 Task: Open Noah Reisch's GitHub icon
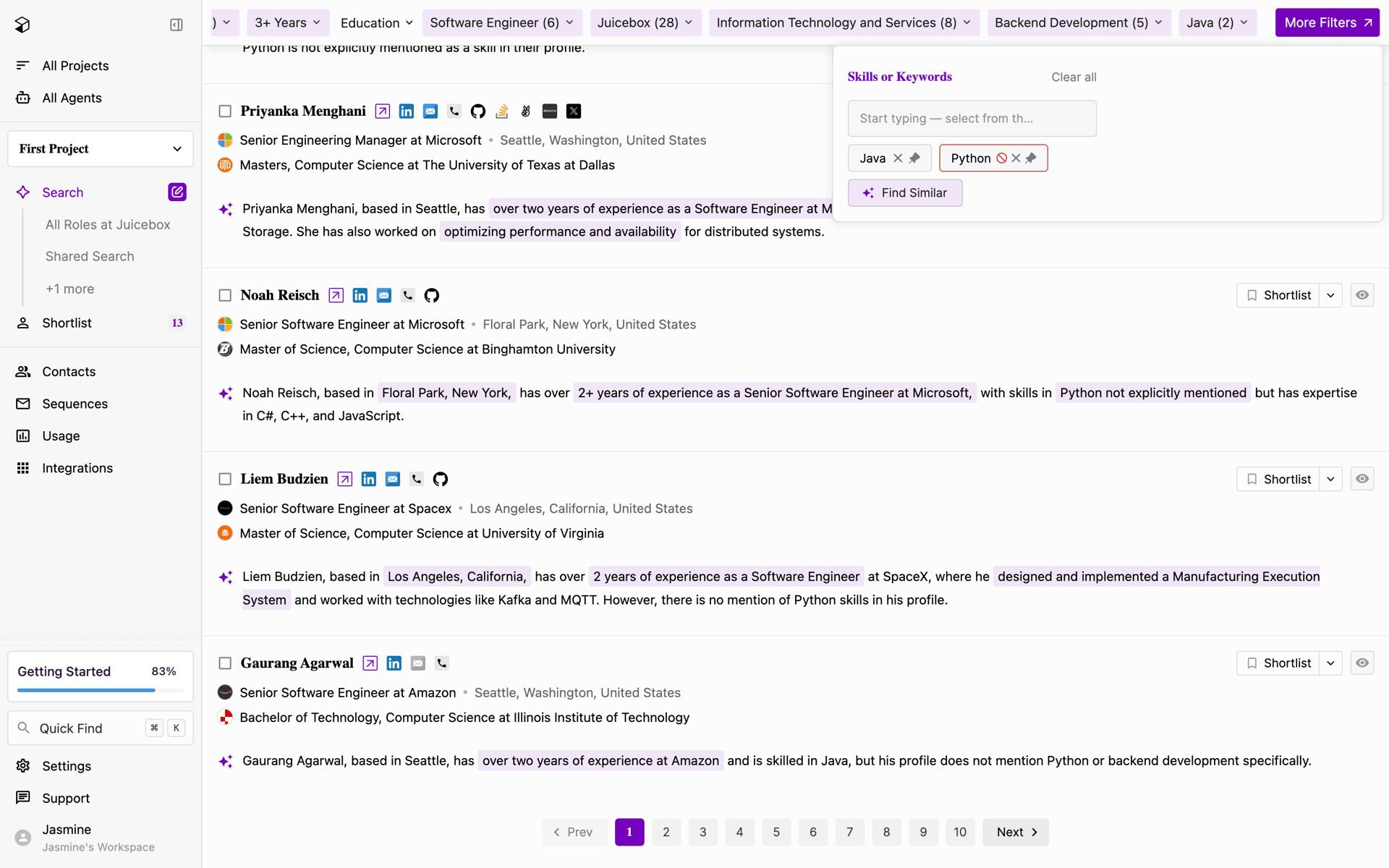pyautogui.click(x=432, y=295)
